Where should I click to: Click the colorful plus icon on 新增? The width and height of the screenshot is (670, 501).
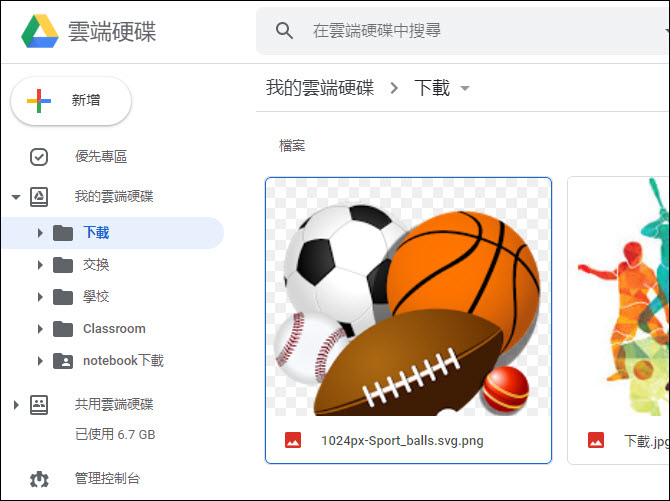[39, 101]
